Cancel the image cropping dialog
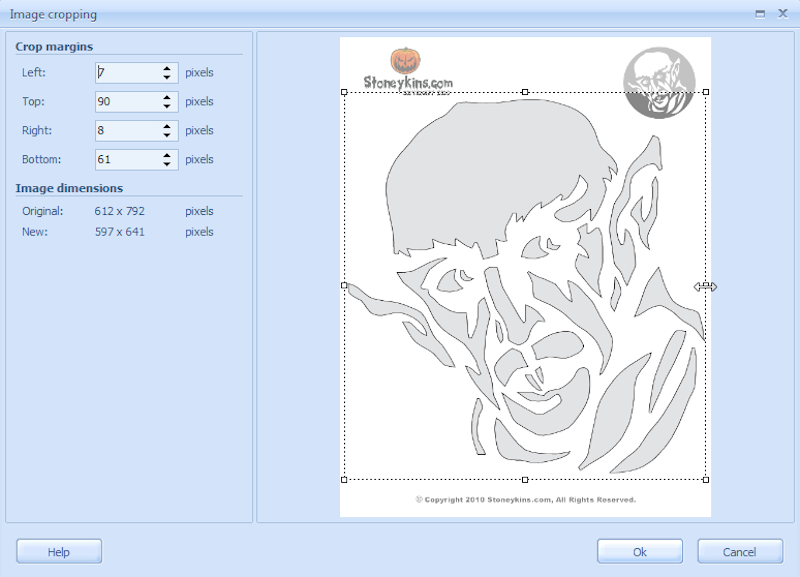Image resolution: width=800 pixels, height=577 pixels. [740, 551]
